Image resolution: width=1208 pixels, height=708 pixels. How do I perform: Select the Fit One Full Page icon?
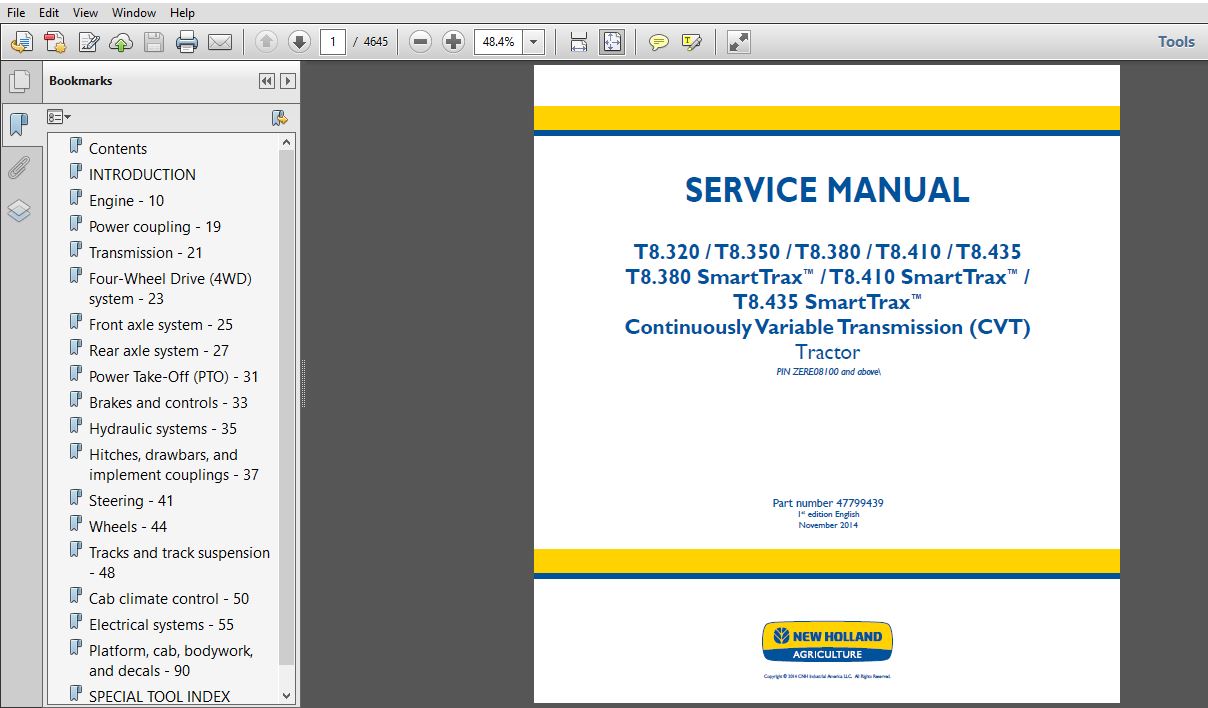coord(611,42)
